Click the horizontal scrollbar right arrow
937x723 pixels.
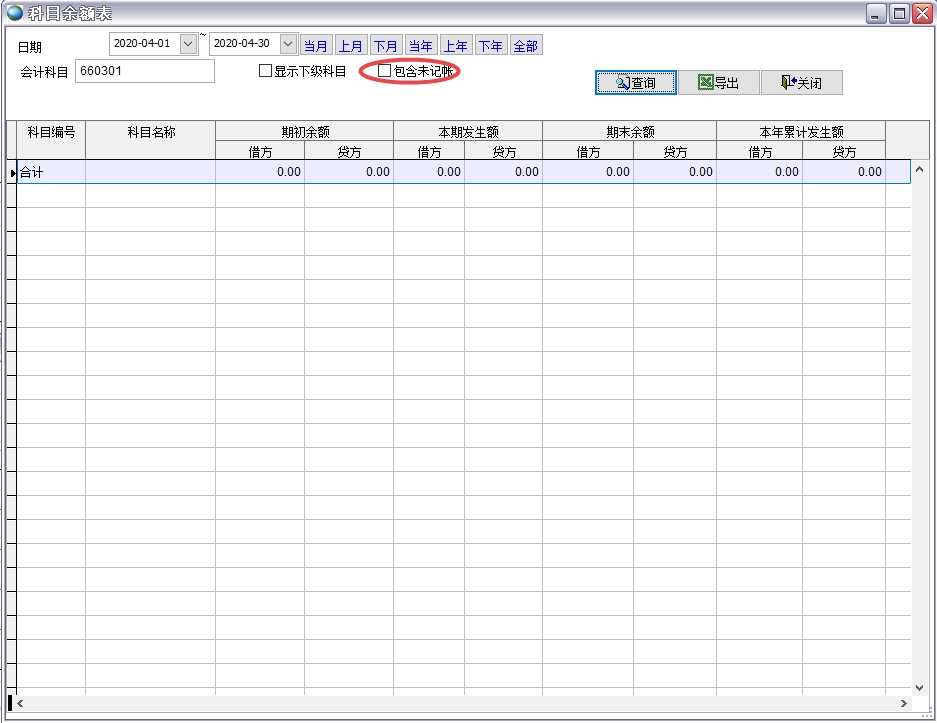[904, 703]
